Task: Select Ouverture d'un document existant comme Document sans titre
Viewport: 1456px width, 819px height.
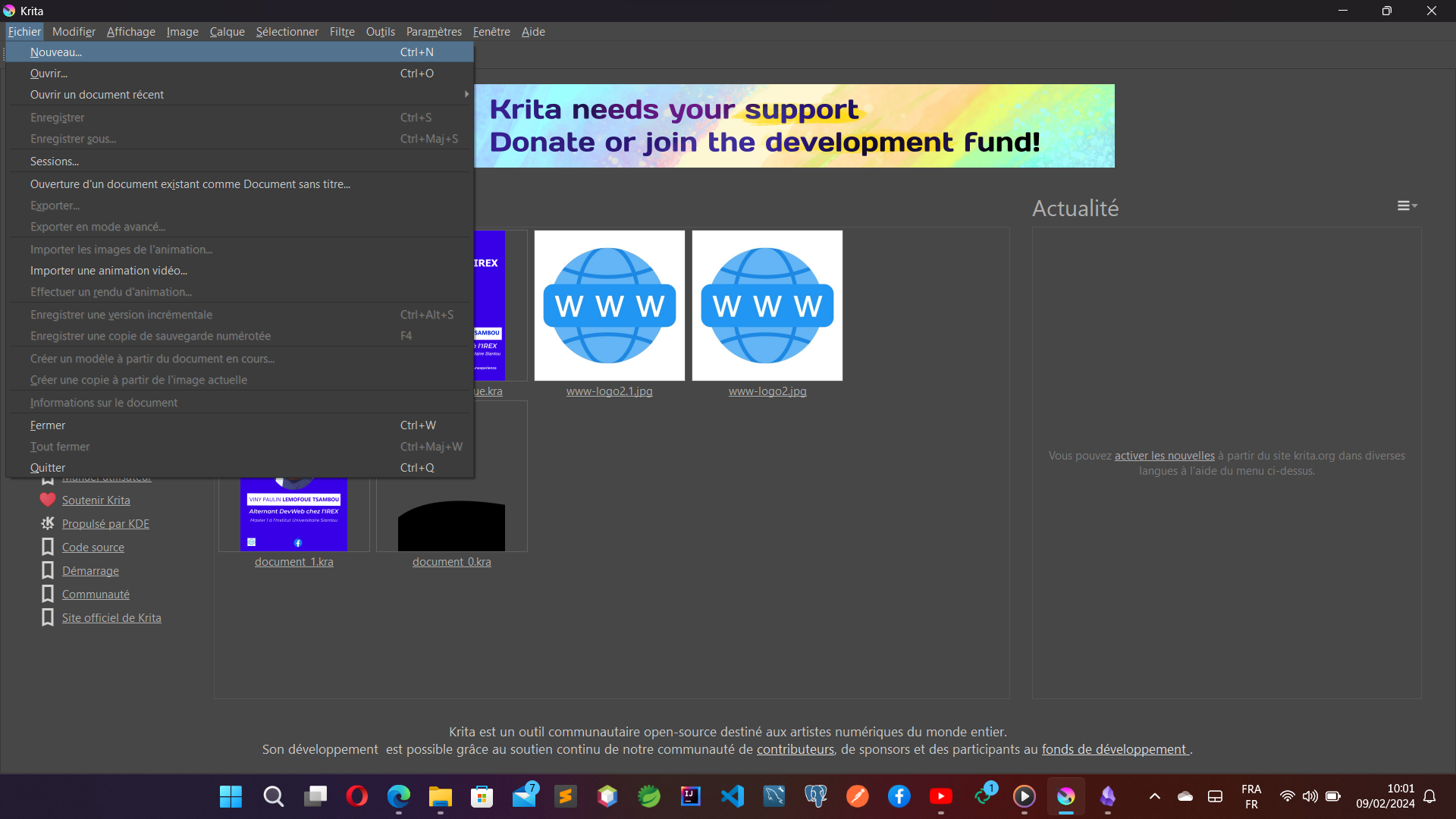Action: 240,184
